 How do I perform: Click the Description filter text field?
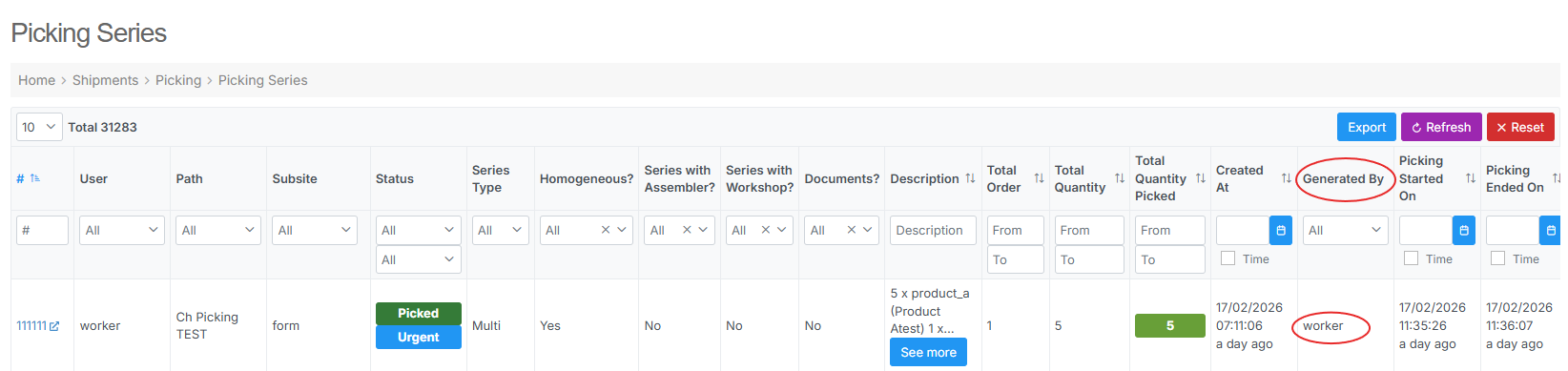tap(933, 230)
